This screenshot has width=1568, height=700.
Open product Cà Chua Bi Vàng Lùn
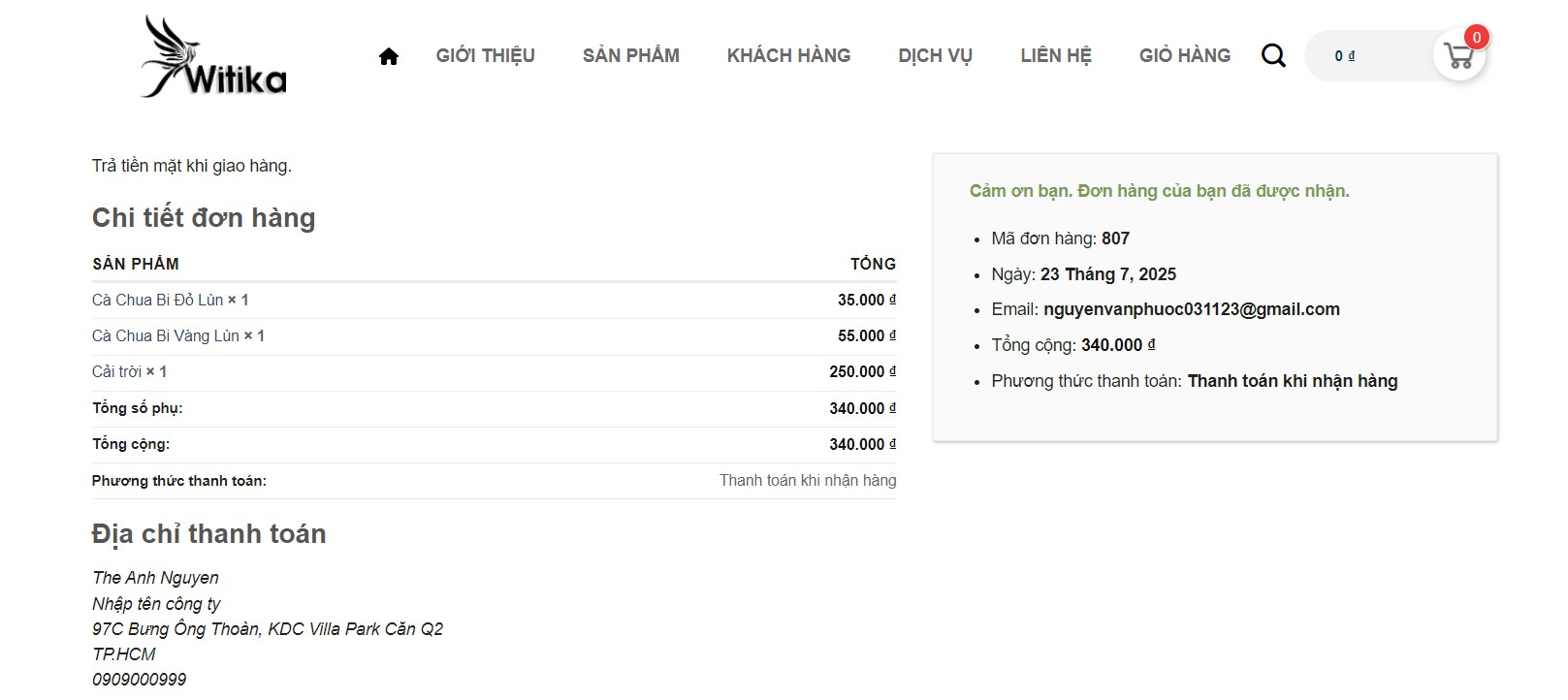[x=165, y=336]
